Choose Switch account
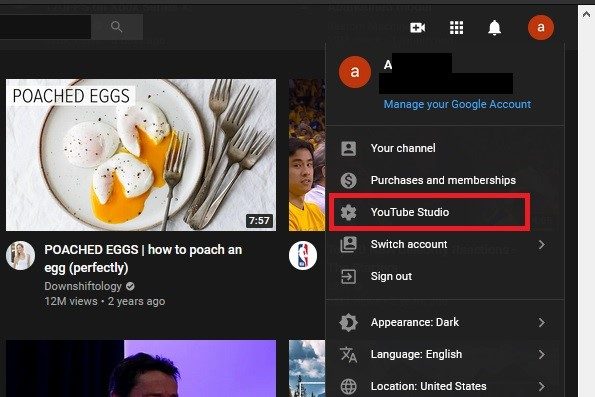This screenshot has width=595, height=397. click(445, 244)
